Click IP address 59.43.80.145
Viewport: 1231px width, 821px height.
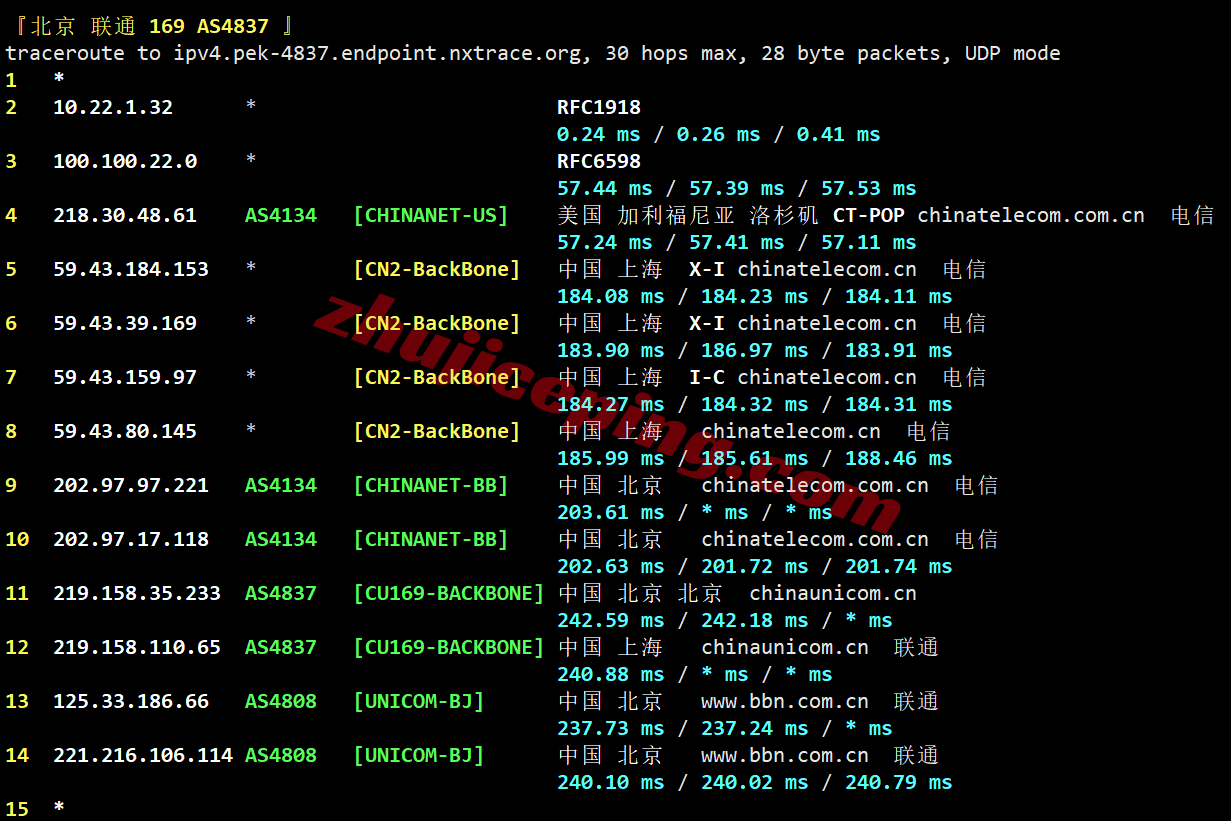[x=125, y=431]
